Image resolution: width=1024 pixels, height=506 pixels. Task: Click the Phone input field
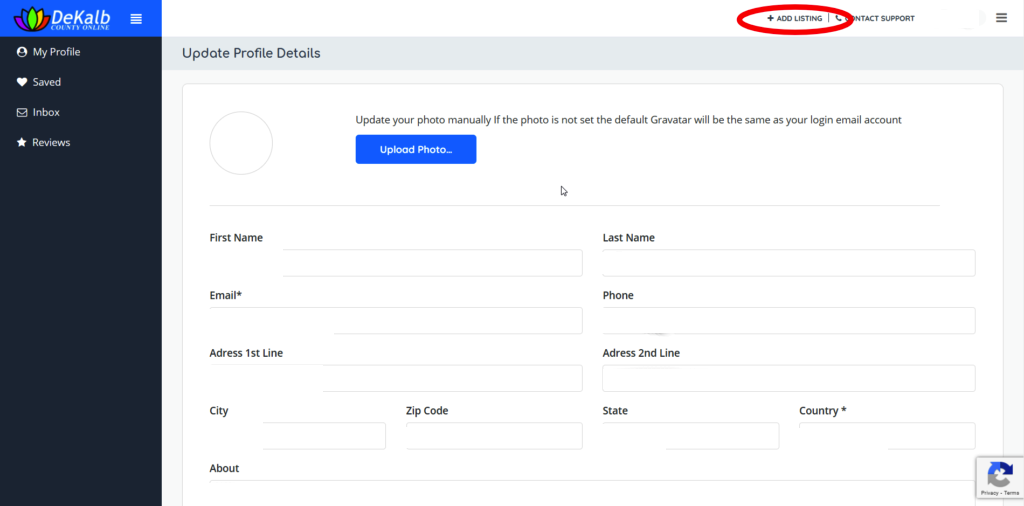click(788, 321)
